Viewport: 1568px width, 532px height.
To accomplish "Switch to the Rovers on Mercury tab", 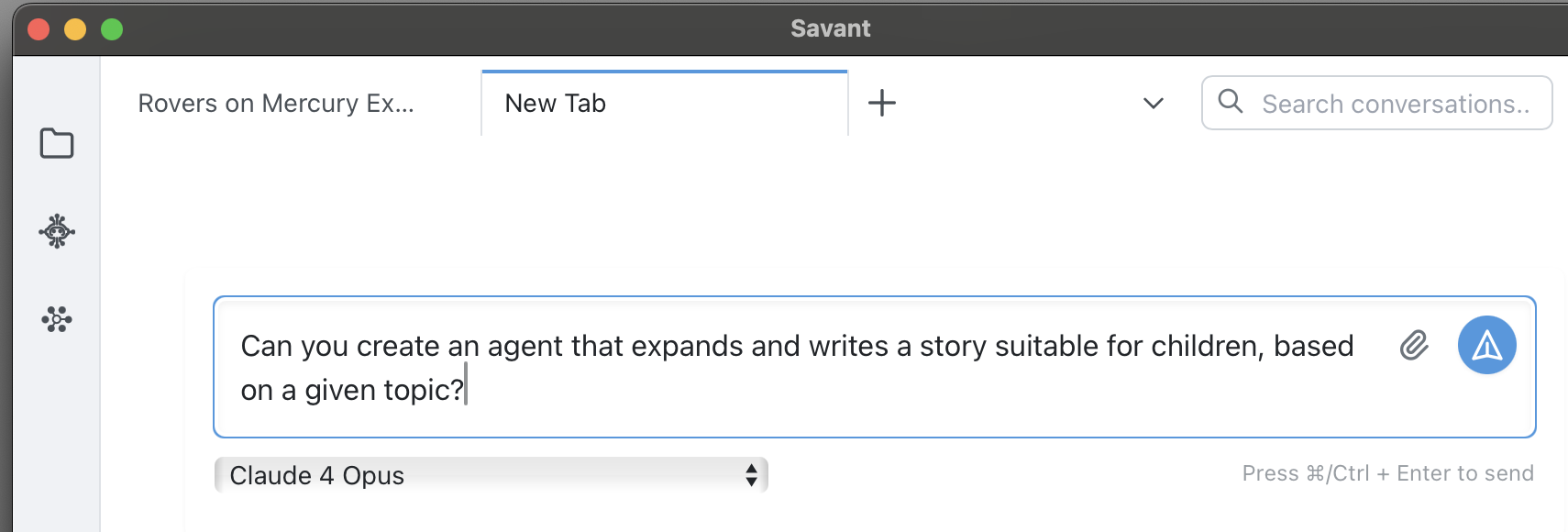I will click(x=276, y=104).
